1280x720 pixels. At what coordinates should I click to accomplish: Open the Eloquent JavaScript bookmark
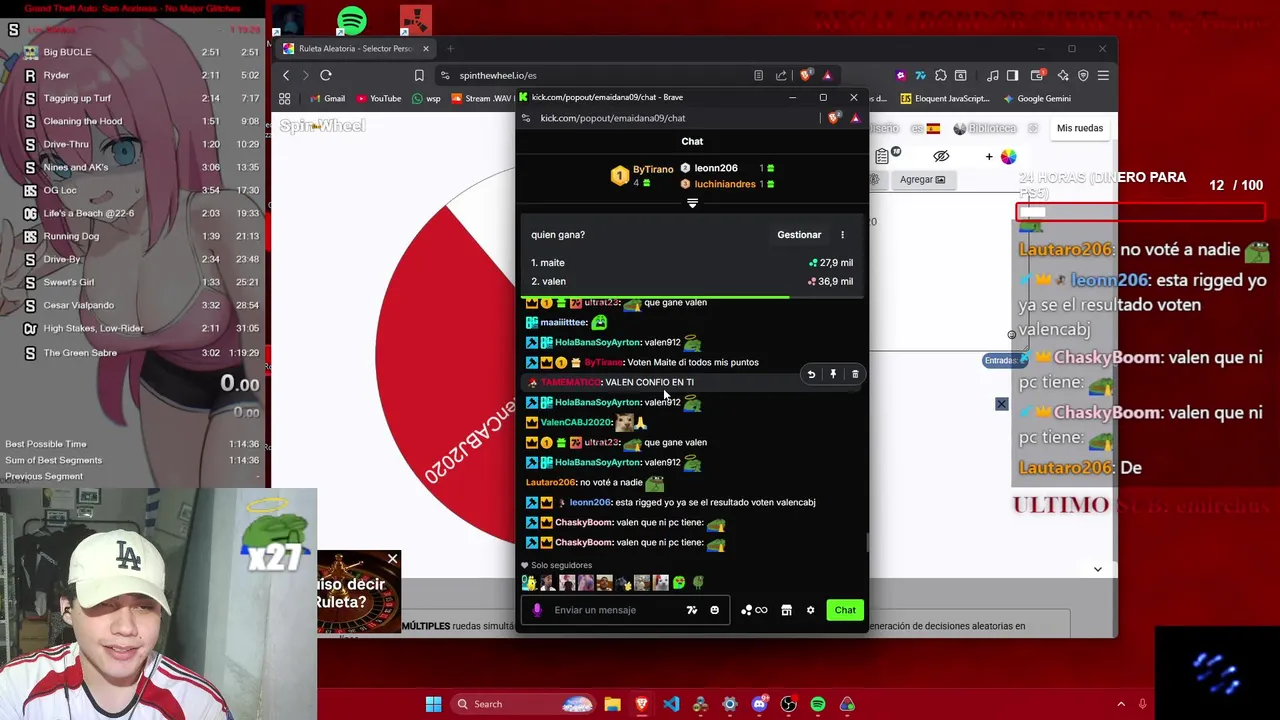click(x=945, y=98)
